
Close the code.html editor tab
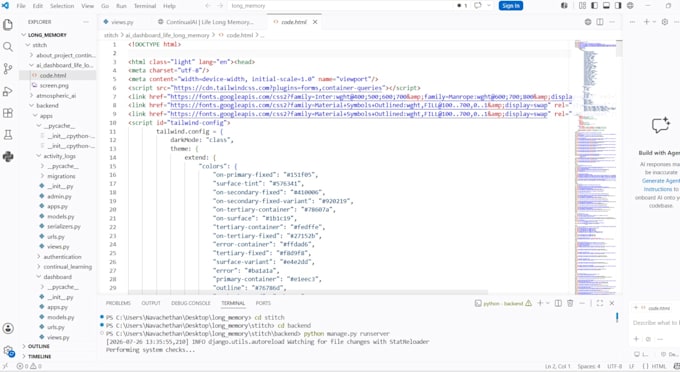pos(315,22)
